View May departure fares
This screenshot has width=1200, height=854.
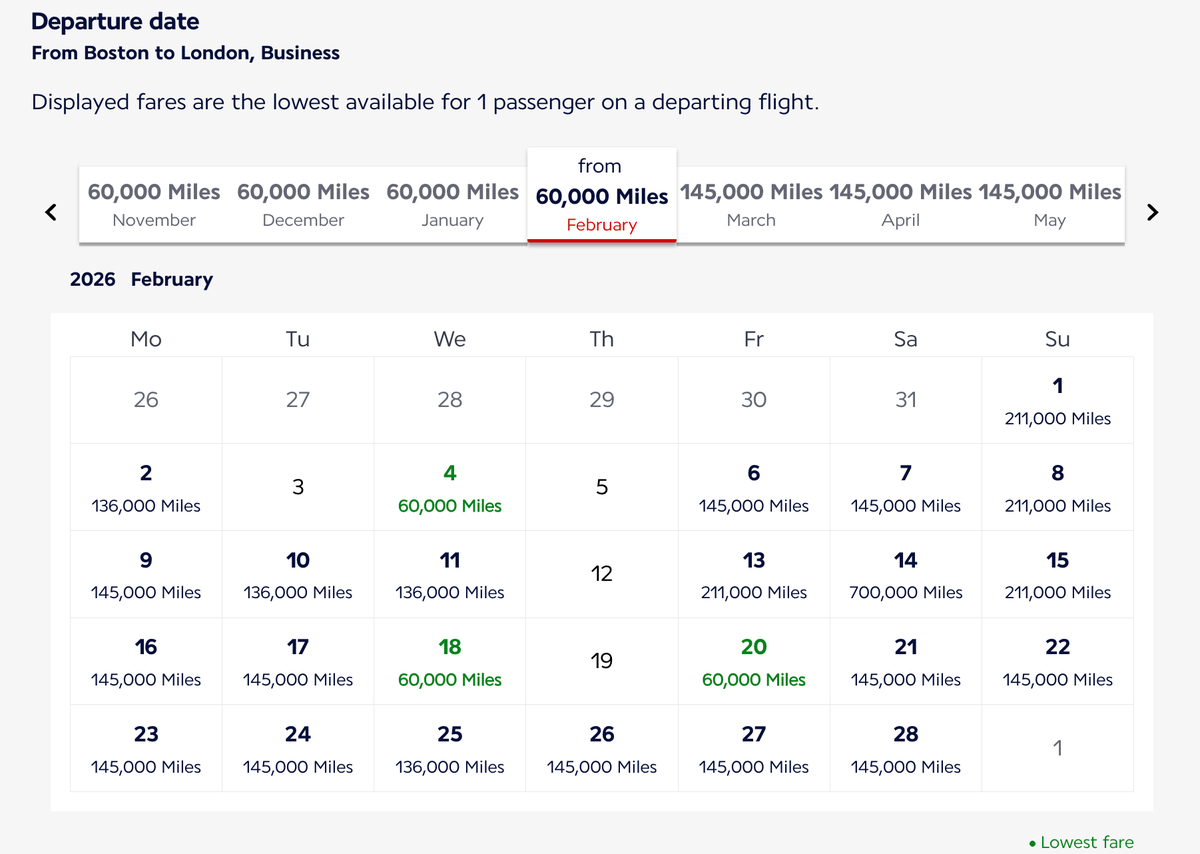click(1049, 203)
